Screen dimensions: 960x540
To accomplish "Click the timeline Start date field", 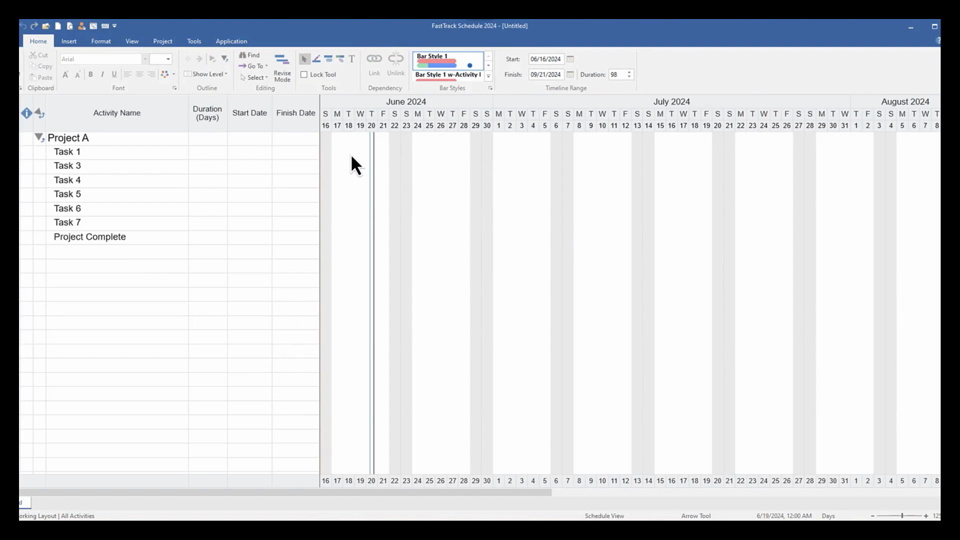I will click(546, 59).
